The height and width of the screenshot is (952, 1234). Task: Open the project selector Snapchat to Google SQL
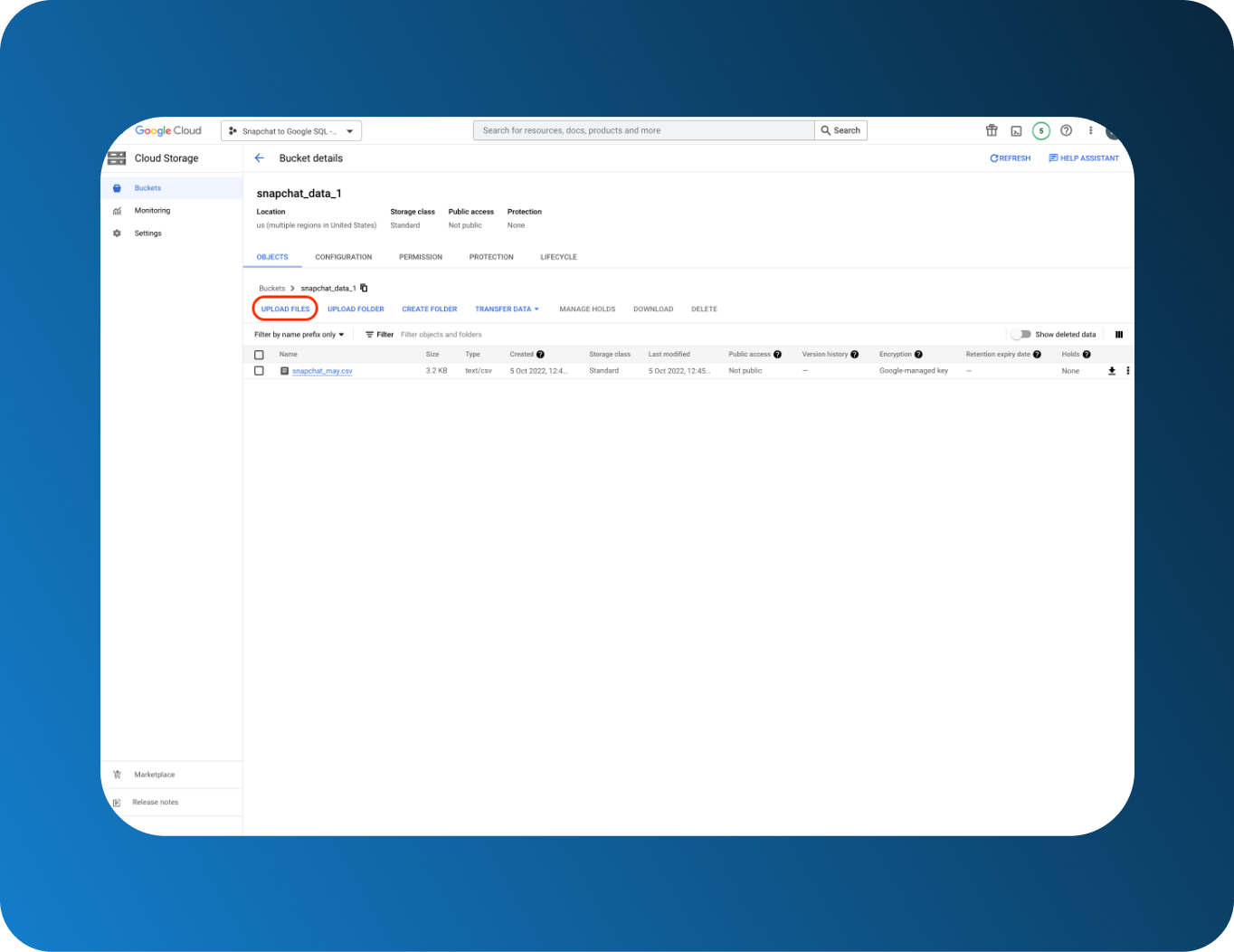point(291,131)
